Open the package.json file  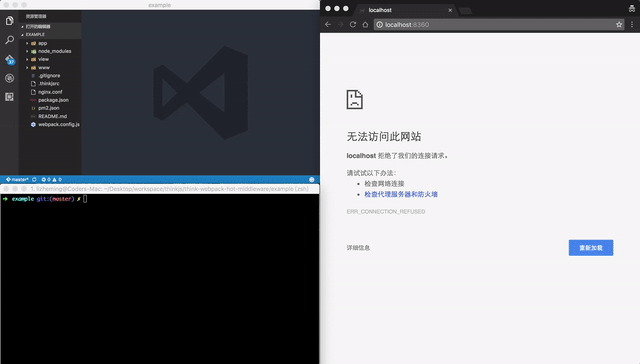coord(50,100)
